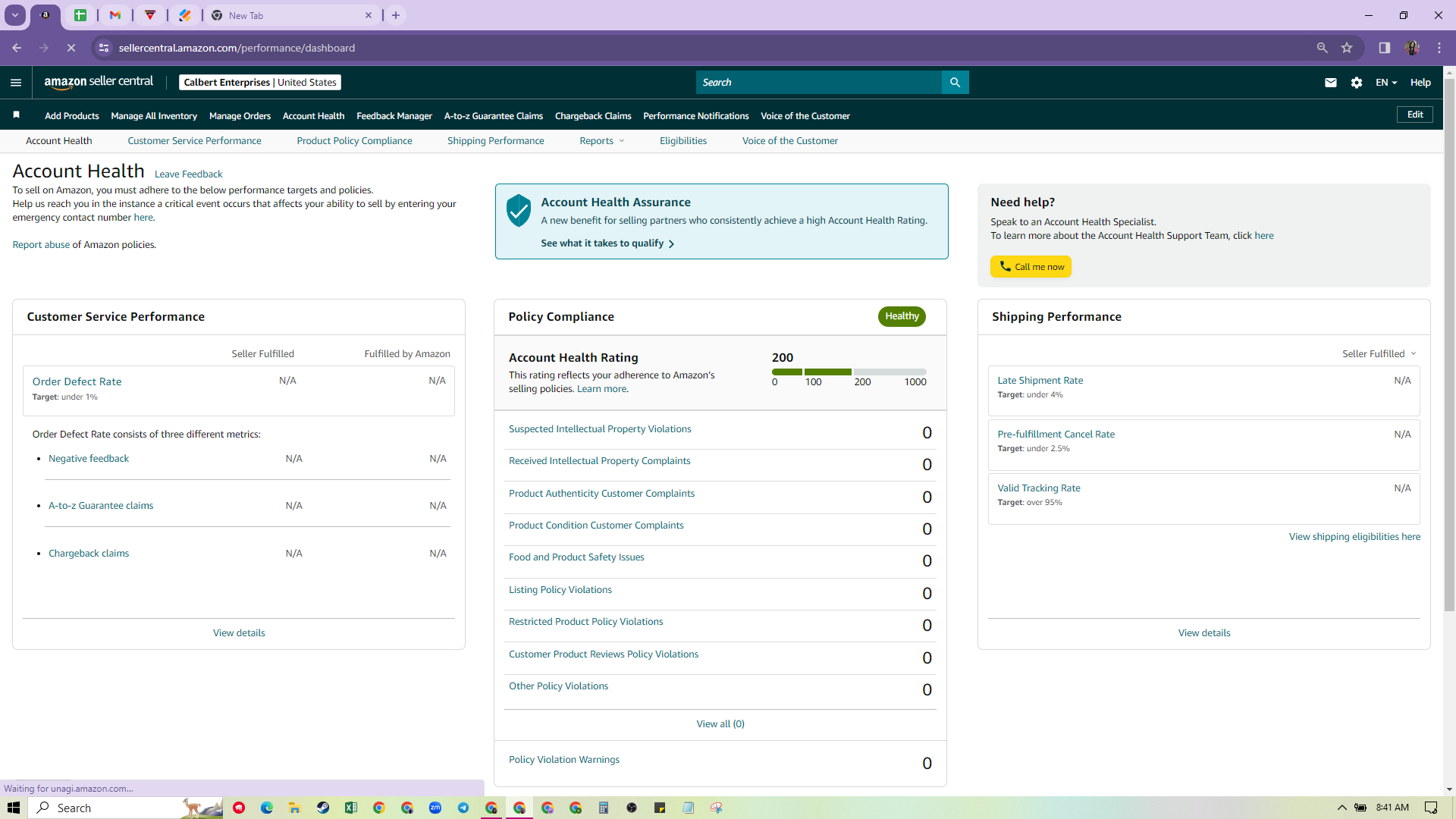This screenshot has height=819, width=1456.
Task: Open Add Products in the top menu
Action: tap(72, 116)
